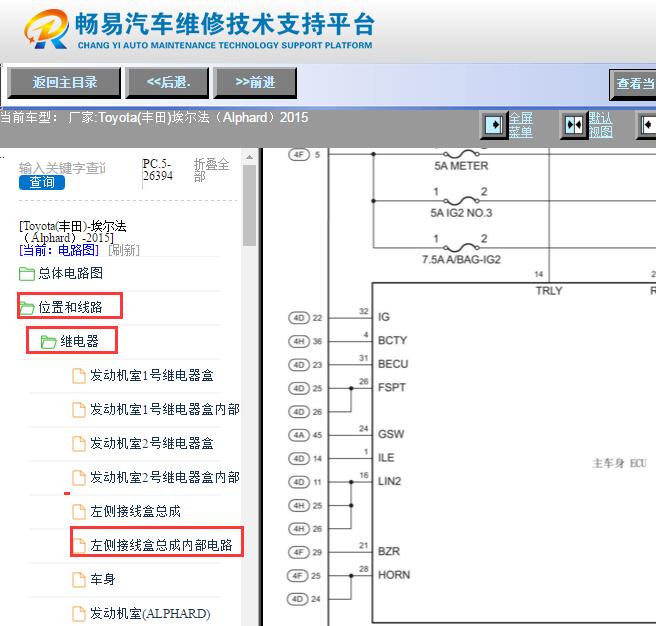The image size is (656, 626).
Task: Open 发动机室1号继电器盒内部 document
Action: [165, 409]
